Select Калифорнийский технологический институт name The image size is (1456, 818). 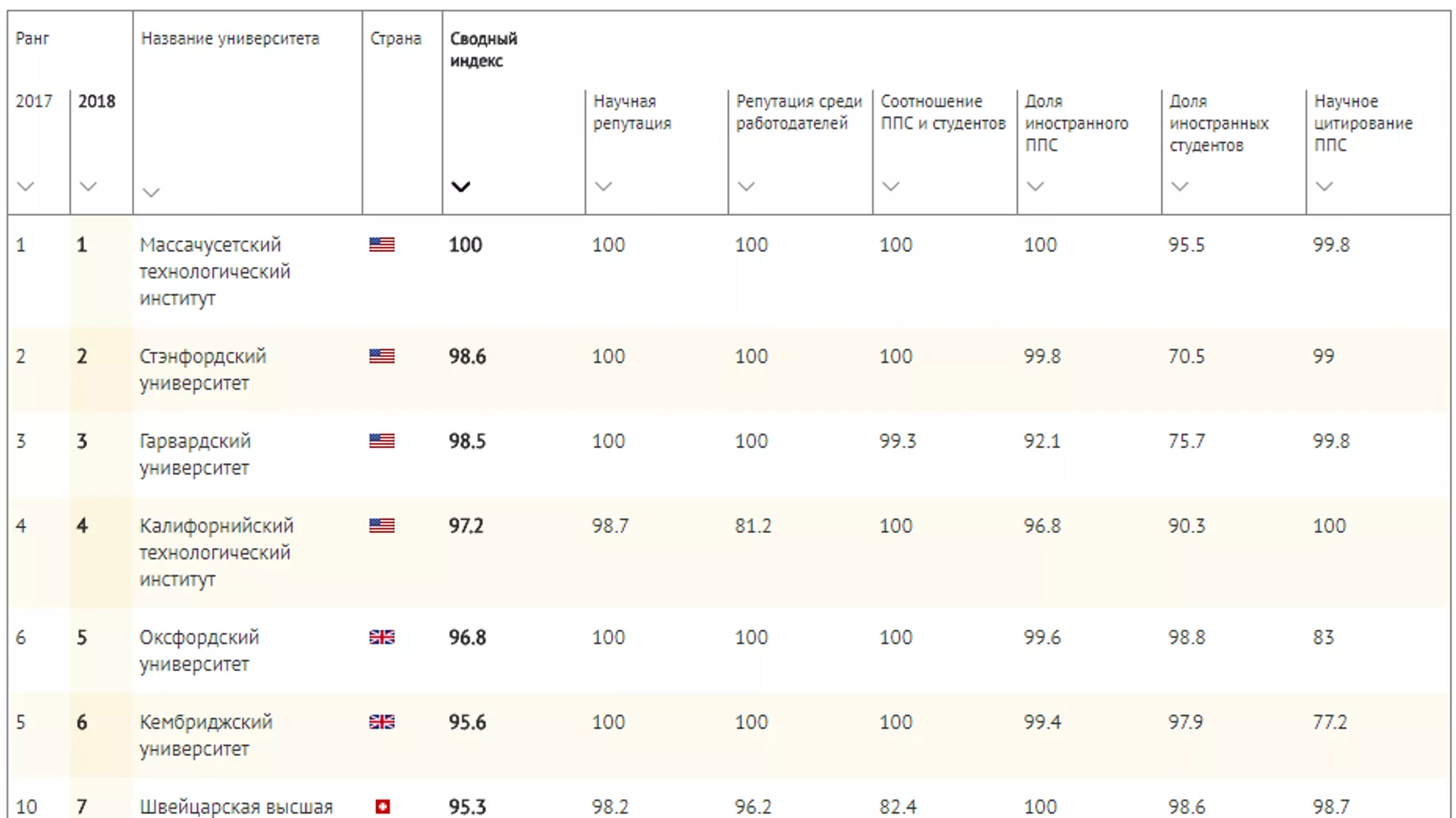click(216, 553)
